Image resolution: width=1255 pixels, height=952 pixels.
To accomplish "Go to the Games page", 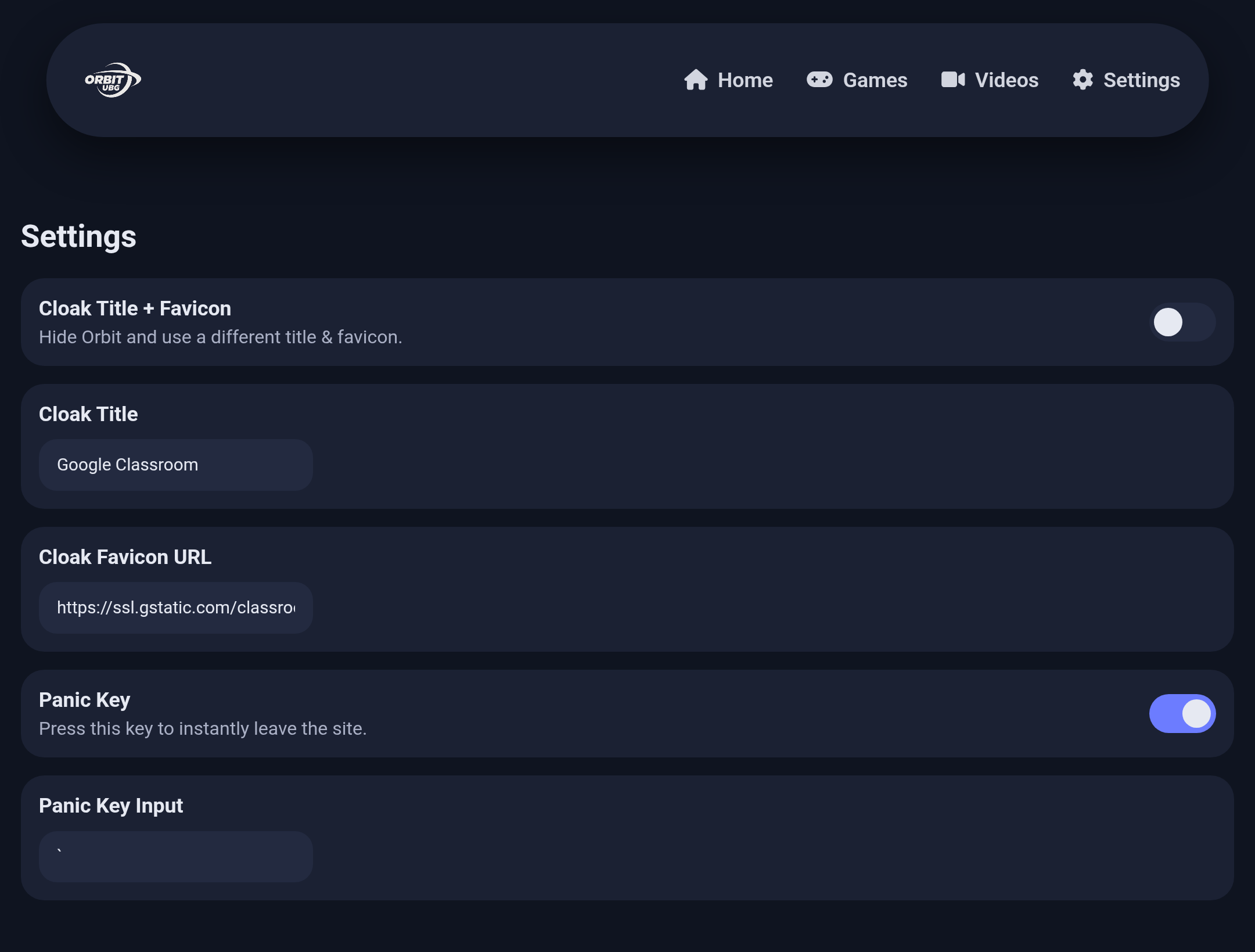I will pos(875,80).
